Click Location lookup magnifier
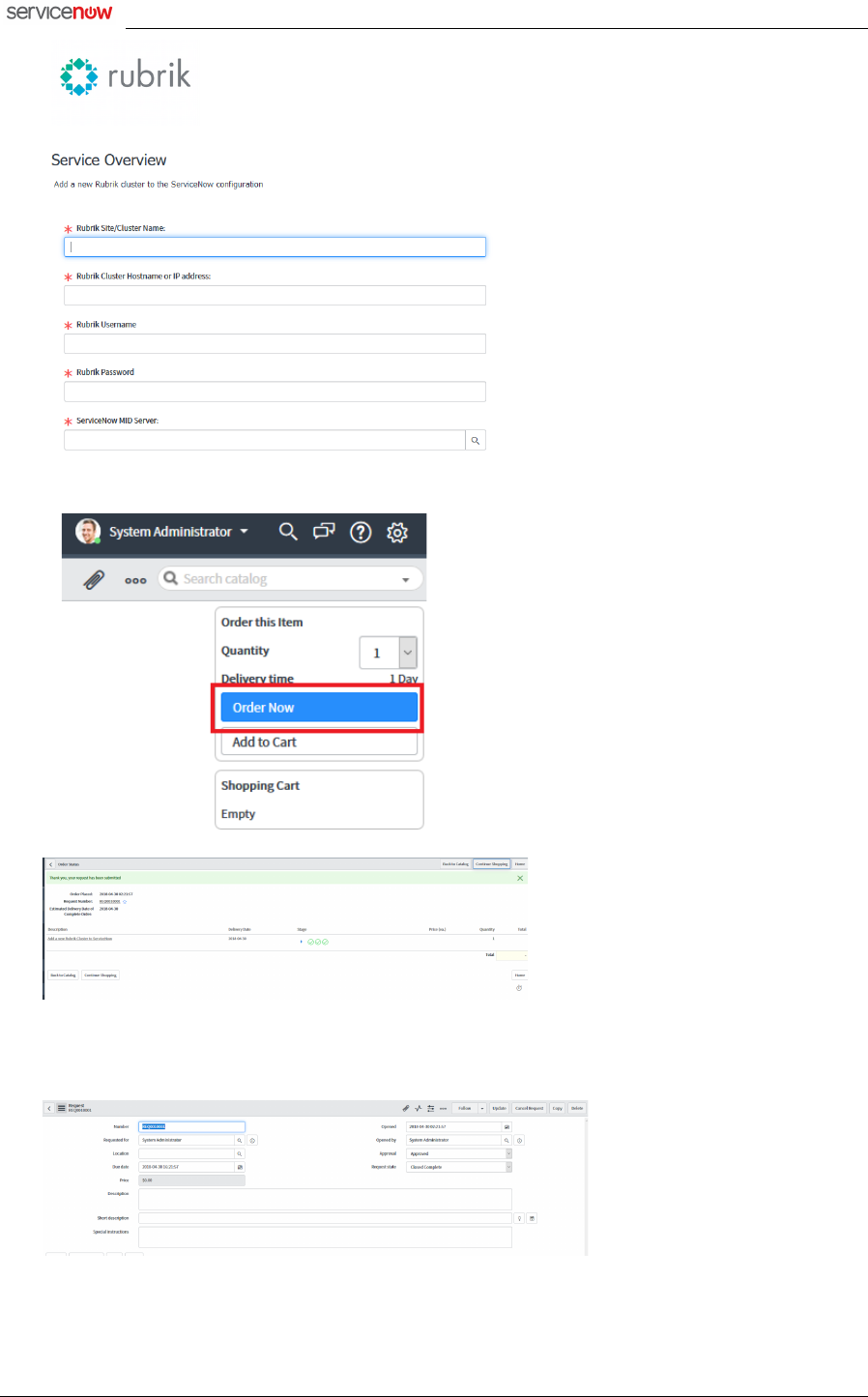The height and width of the screenshot is (1397, 868). pyautogui.click(x=240, y=1153)
